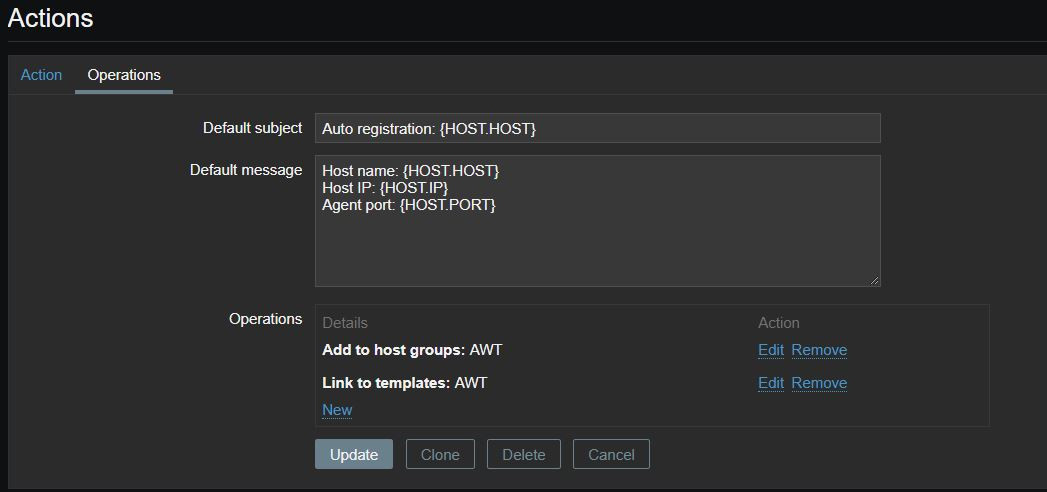Click the Default subject label
Viewport: 1047px width, 492px height.
click(x=252, y=128)
